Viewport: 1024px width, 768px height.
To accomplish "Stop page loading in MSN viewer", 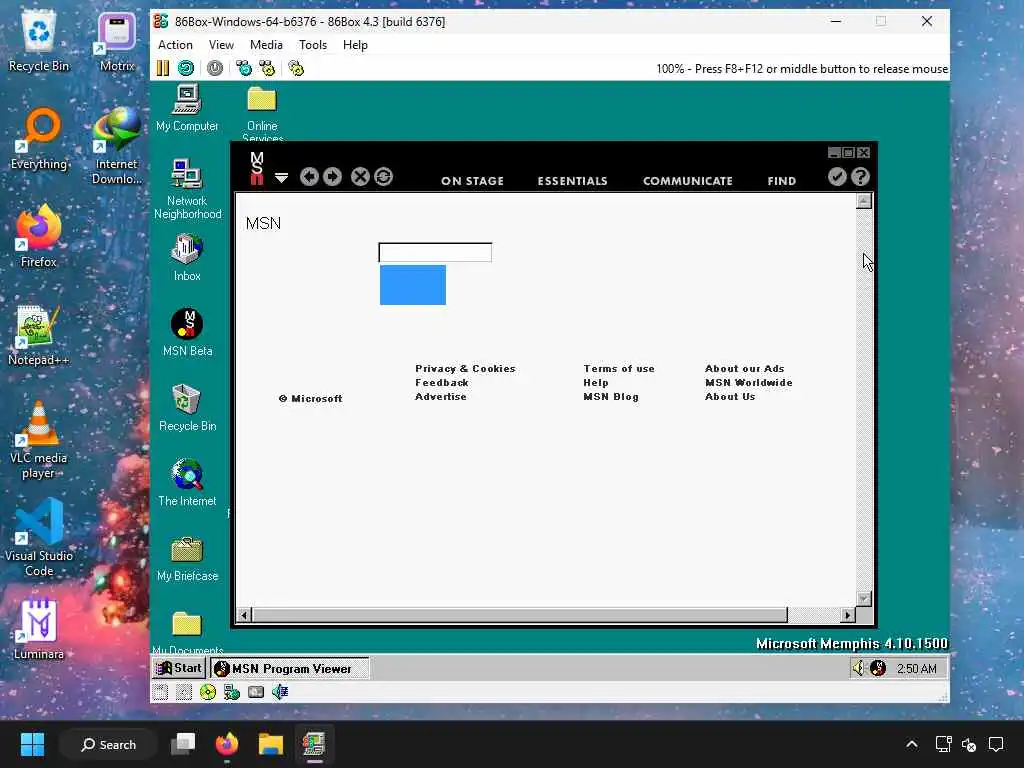I will pyautogui.click(x=360, y=176).
